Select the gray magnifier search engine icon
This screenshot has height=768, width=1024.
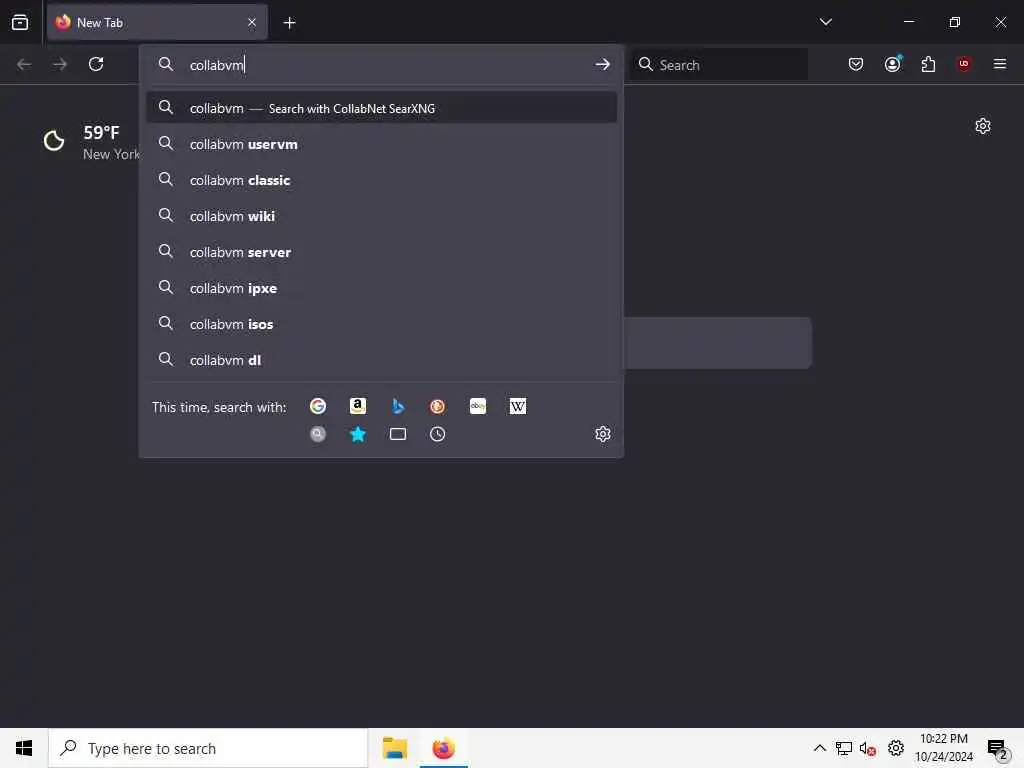tap(318, 434)
